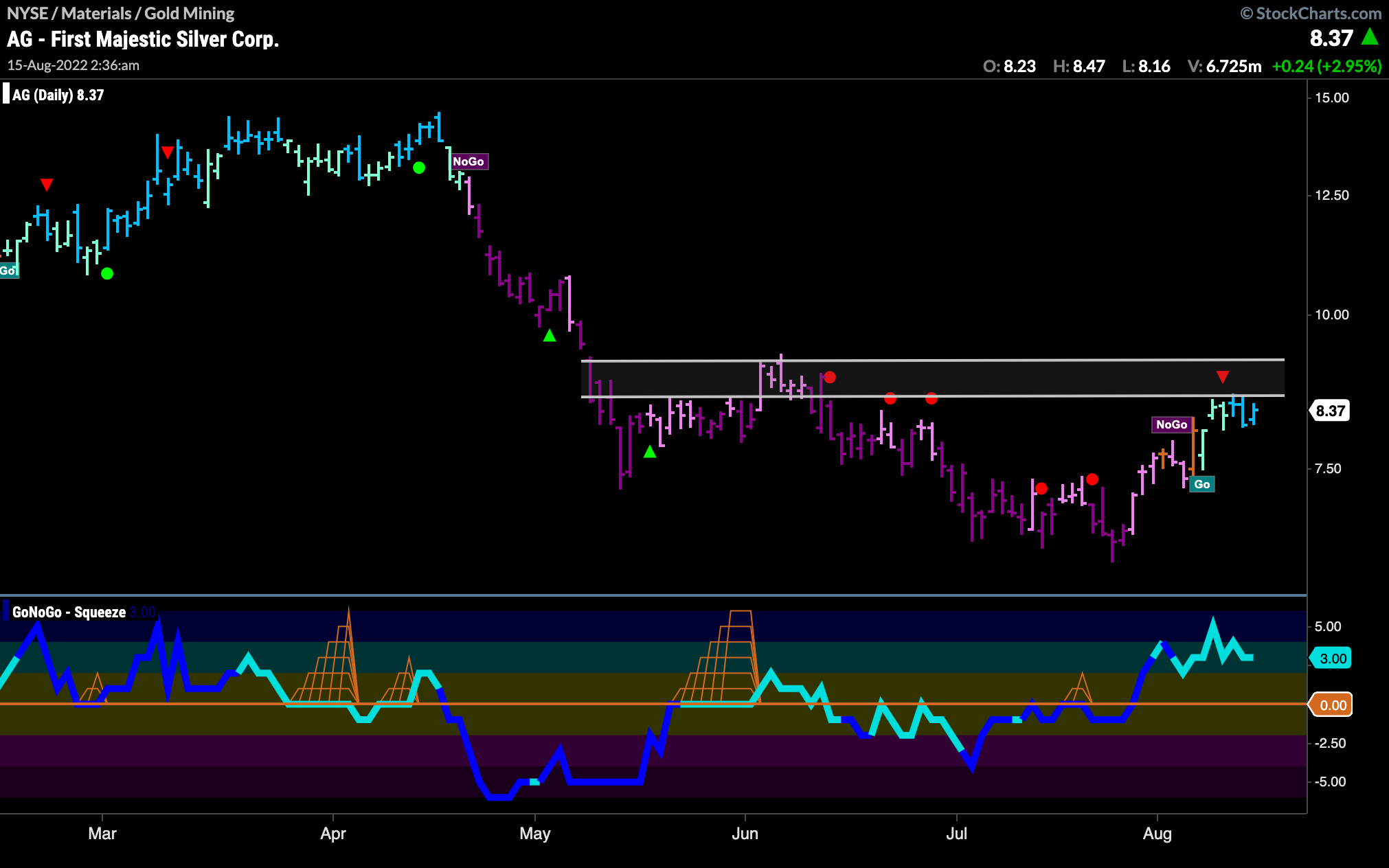This screenshot has width=1389, height=868.
Task: Click the volume V: 6.725m
Action: pos(1225,66)
